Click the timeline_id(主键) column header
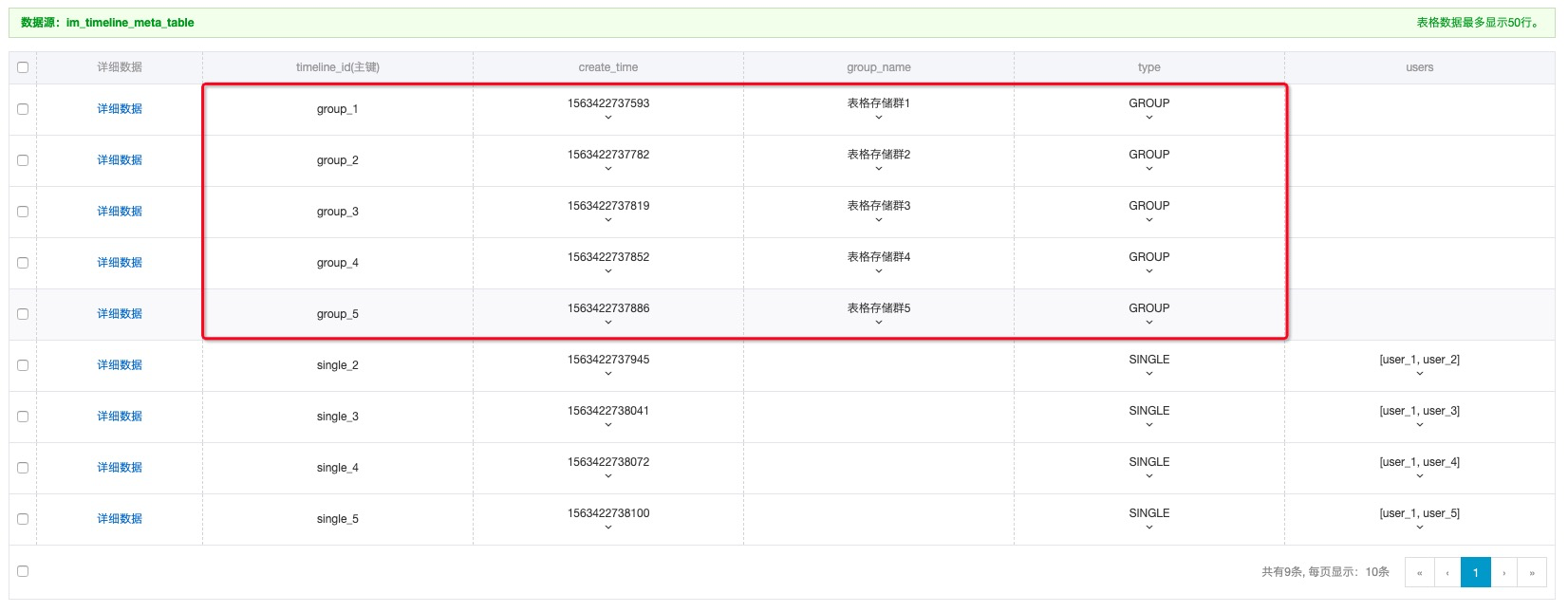Image resolution: width=1568 pixels, height=612 pixels. coord(338,67)
